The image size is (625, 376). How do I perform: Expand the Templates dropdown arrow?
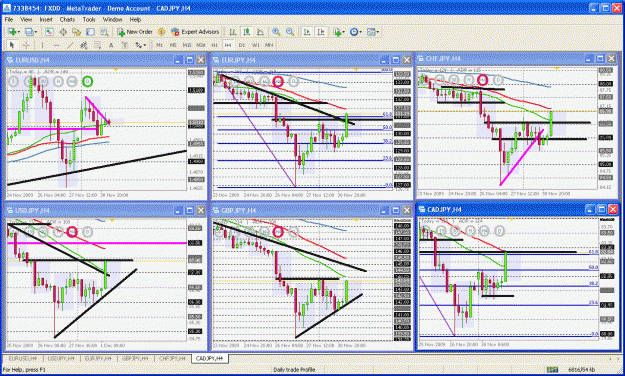coord(377,32)
